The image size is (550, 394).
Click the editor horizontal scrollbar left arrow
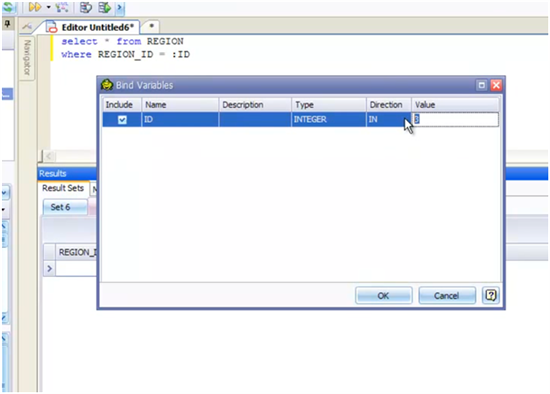tap(48, 156)
